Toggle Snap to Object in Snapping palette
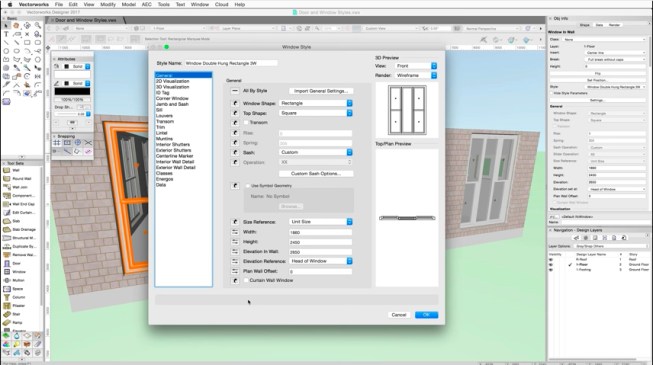 (x=67, y=142)
